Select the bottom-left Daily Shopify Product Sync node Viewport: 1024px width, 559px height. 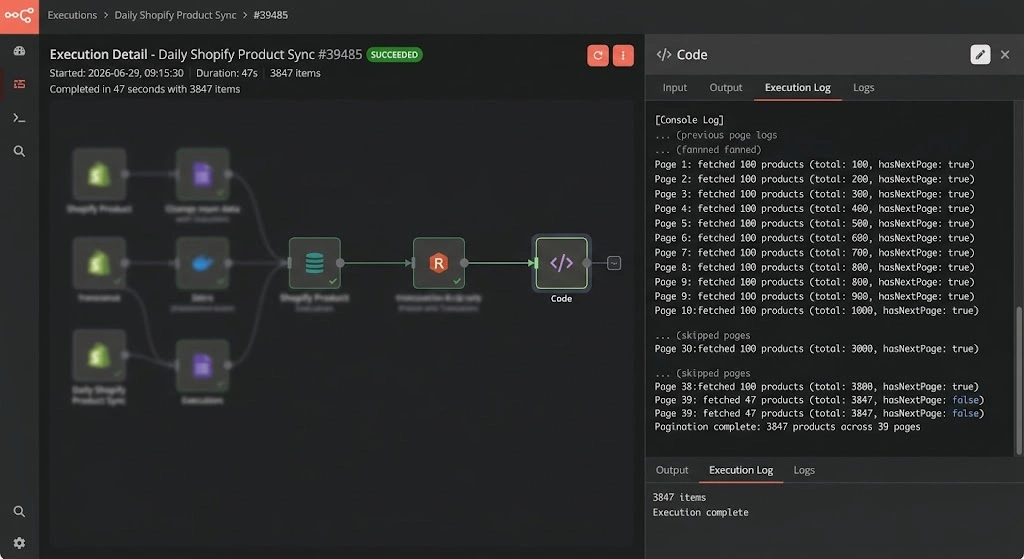99,355
